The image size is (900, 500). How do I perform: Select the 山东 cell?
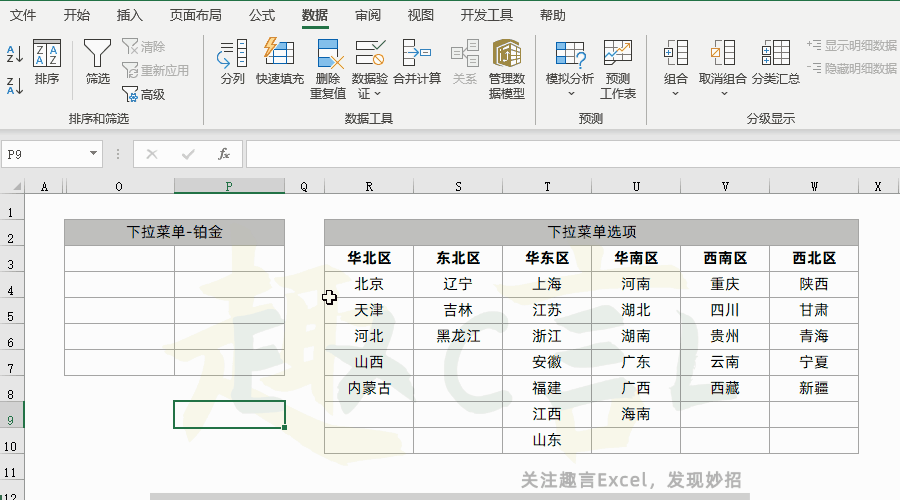click(547, 440)
